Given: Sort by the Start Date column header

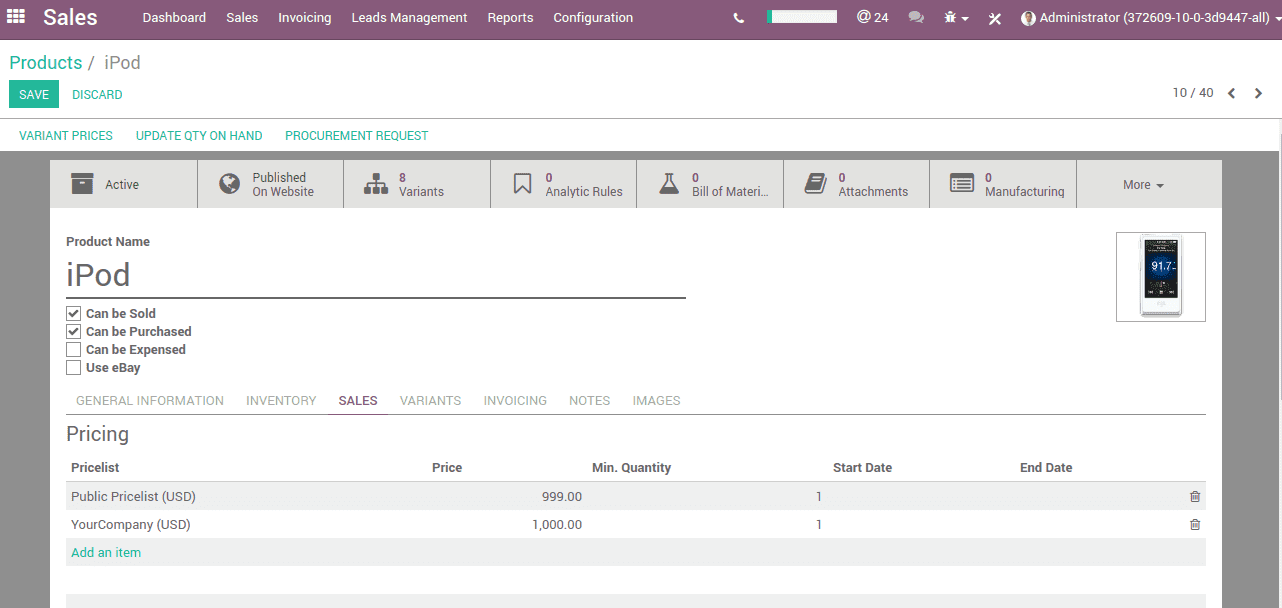Looking at the screenshot, I should tap(862, 467).
